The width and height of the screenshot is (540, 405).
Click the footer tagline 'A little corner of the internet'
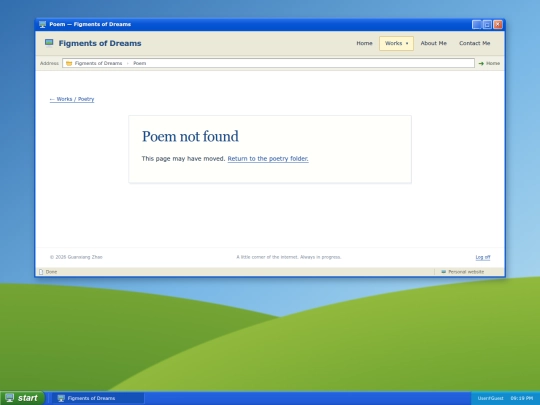coord(289,257)
